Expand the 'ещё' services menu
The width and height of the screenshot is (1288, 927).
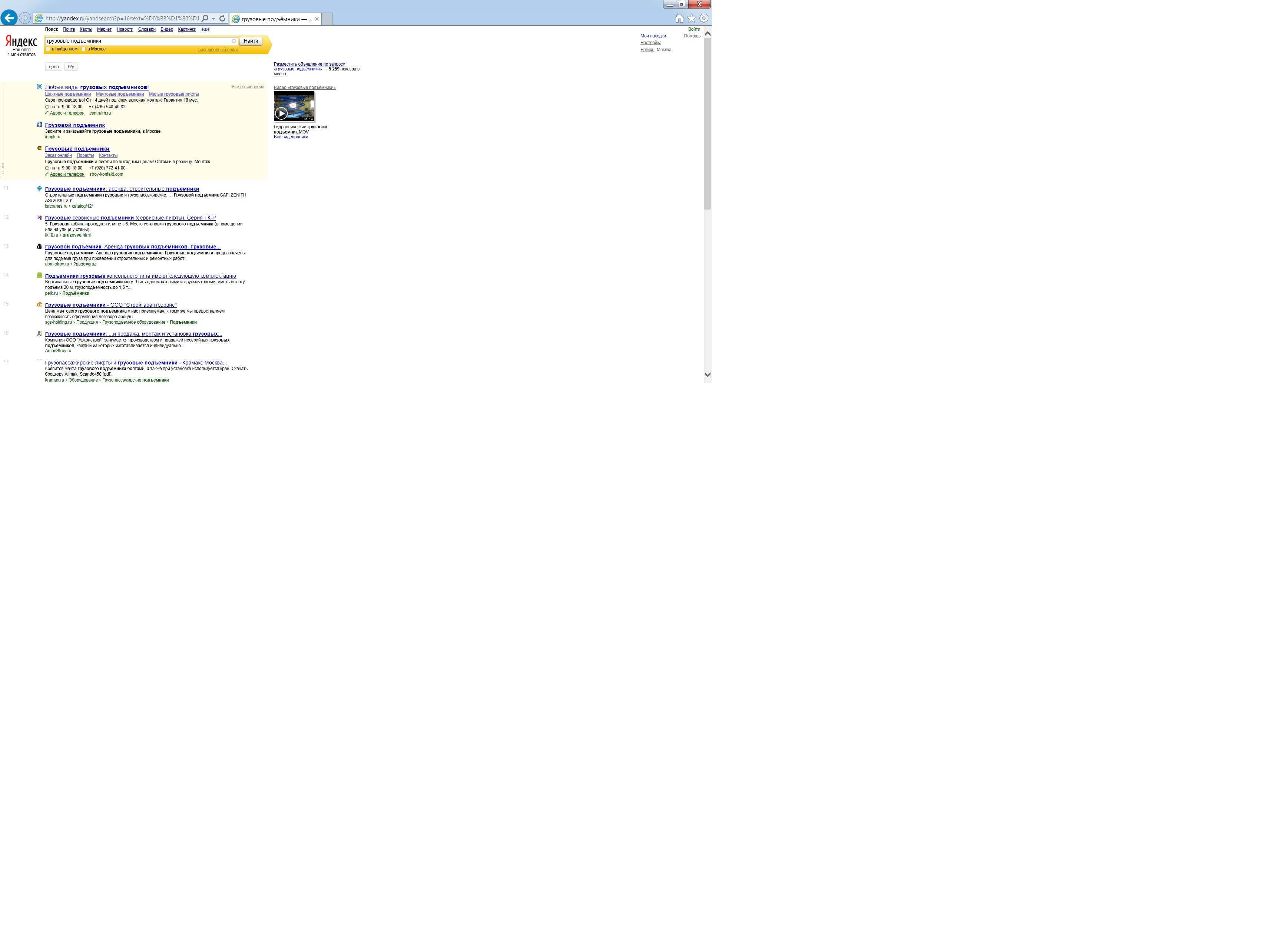(206, 29)
